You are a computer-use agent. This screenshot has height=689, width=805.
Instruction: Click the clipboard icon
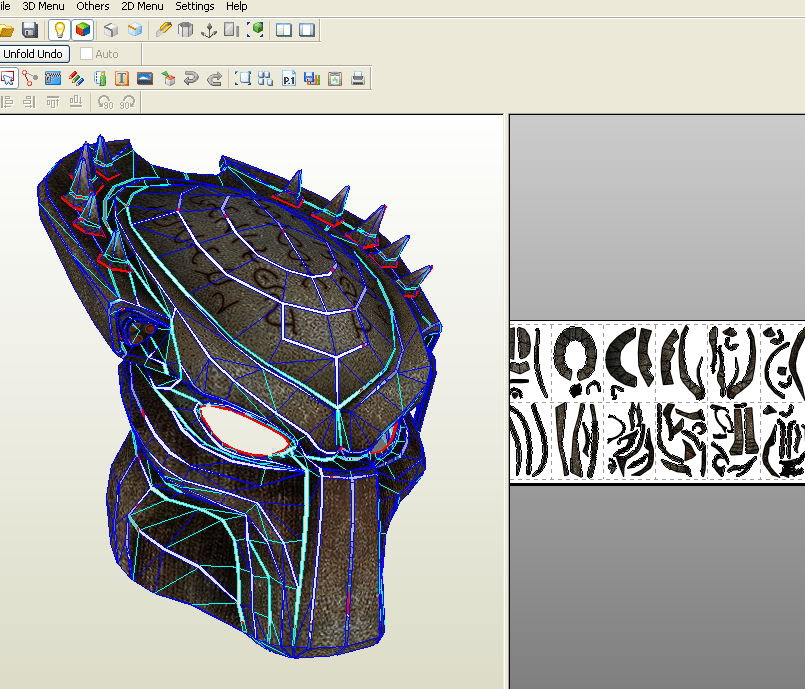(x=335, y=79)
